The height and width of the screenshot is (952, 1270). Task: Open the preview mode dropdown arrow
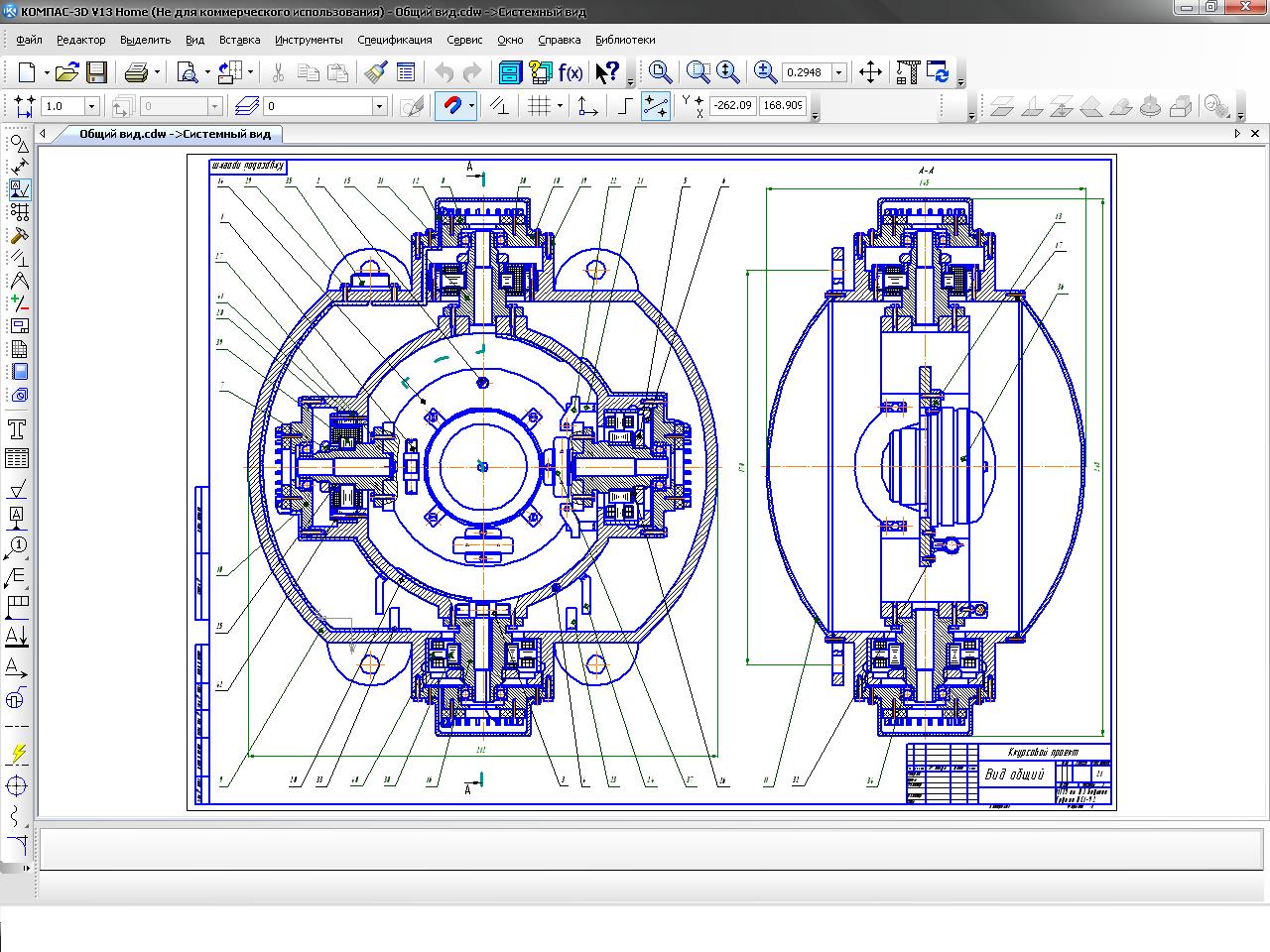207,72
